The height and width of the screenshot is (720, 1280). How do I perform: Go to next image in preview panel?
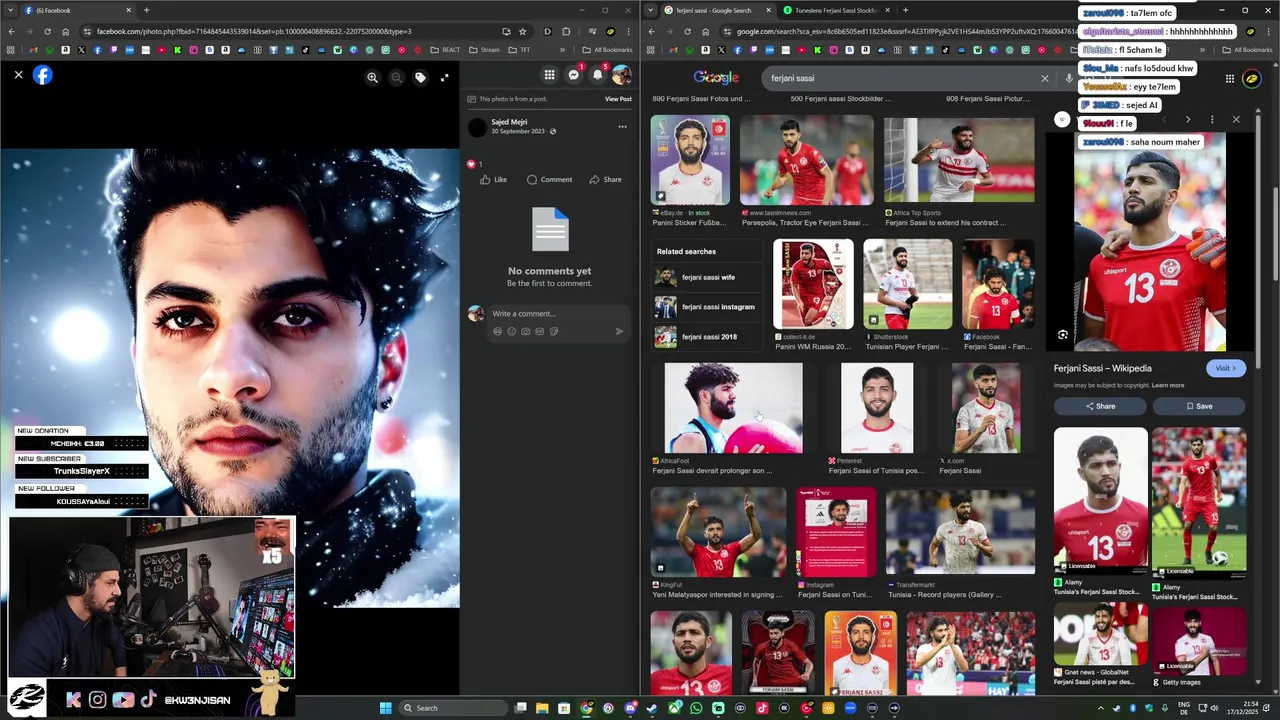point(1188,119)
